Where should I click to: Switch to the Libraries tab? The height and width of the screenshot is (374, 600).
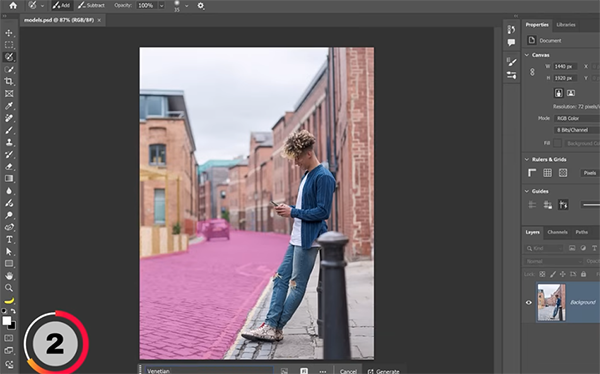point(566,25)
